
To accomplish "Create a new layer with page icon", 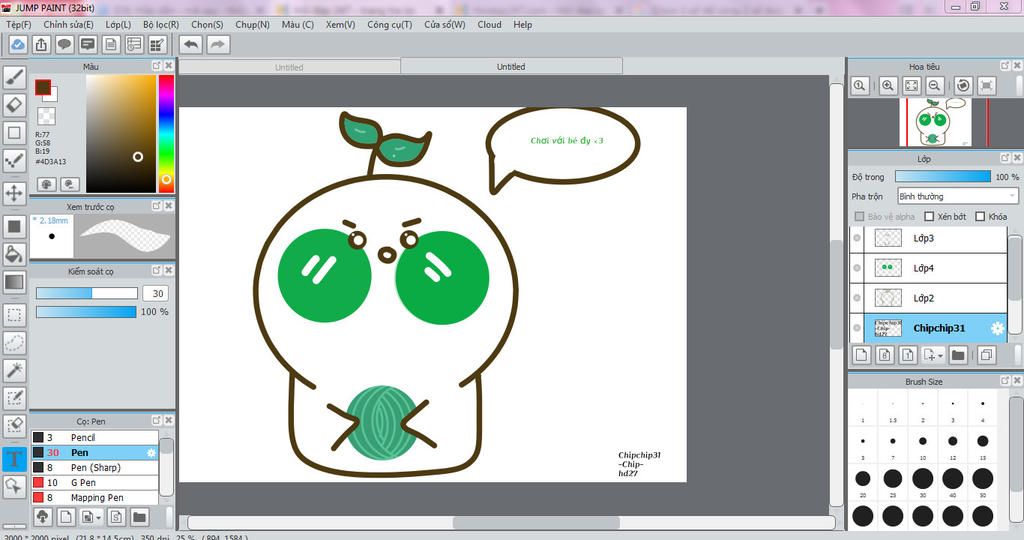I will point(861,355).
